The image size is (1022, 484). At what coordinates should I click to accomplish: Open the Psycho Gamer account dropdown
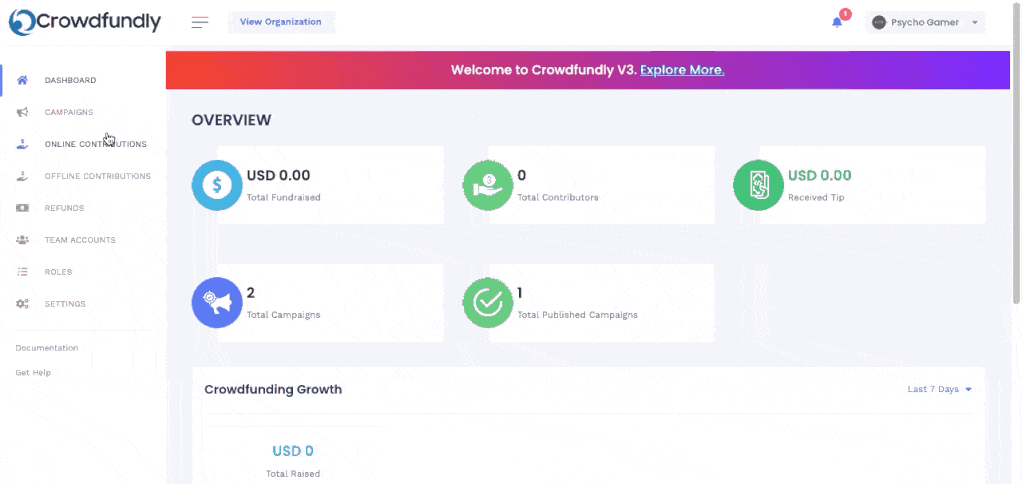(926, 22)
